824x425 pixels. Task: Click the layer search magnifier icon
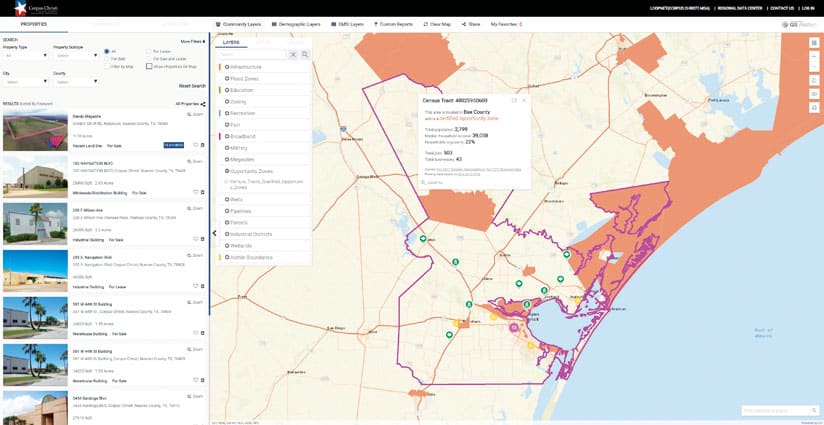305,54
